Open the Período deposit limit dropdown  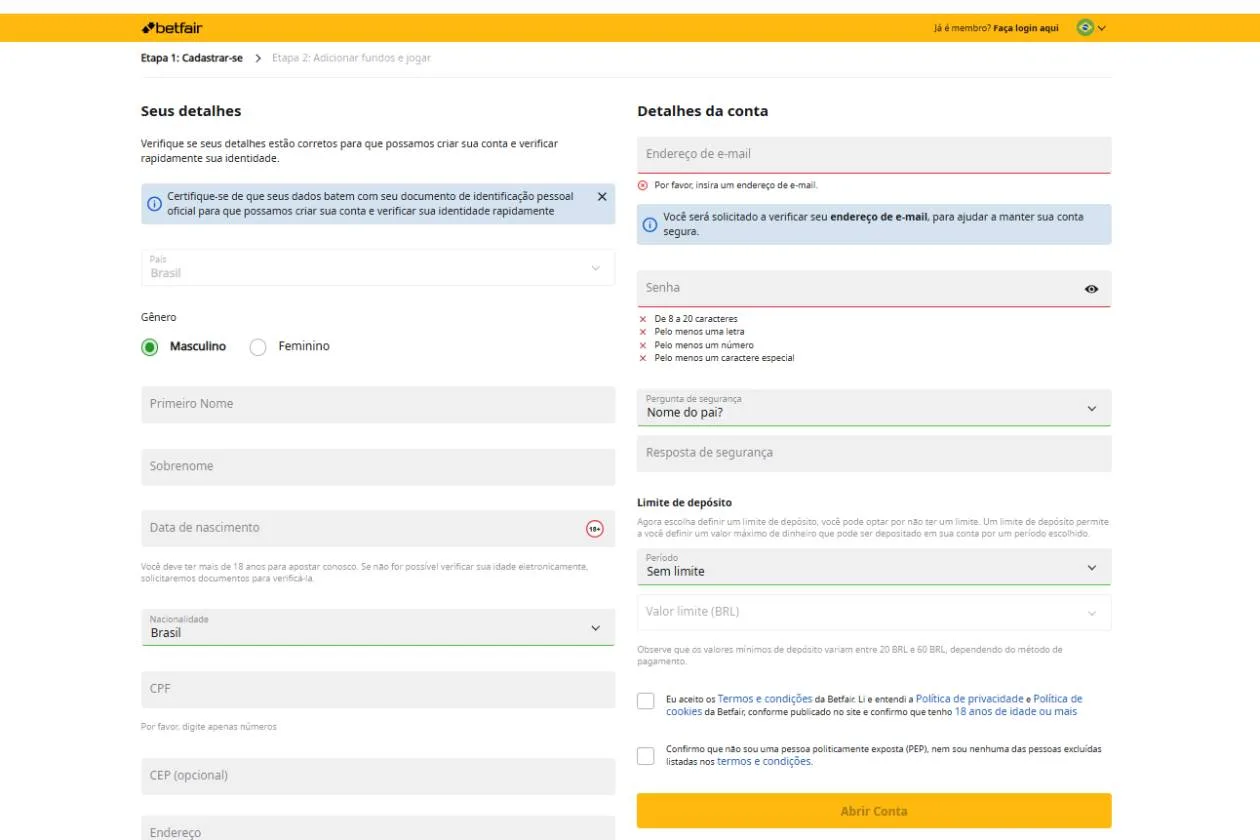point(873,566)
